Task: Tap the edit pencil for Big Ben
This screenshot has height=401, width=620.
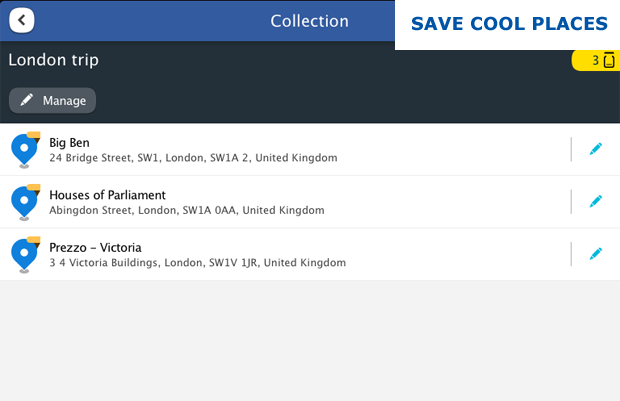Action: point(596,149)
